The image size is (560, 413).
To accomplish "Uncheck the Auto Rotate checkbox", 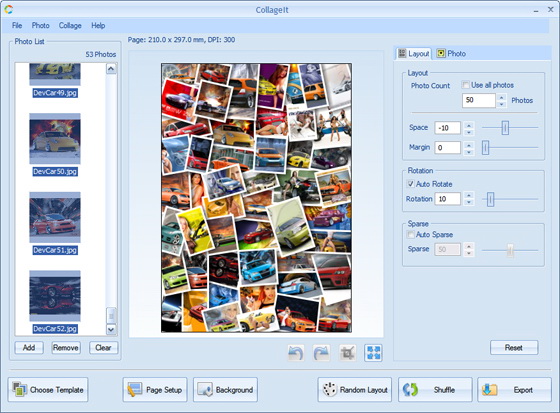I will (x=410, y=184).
